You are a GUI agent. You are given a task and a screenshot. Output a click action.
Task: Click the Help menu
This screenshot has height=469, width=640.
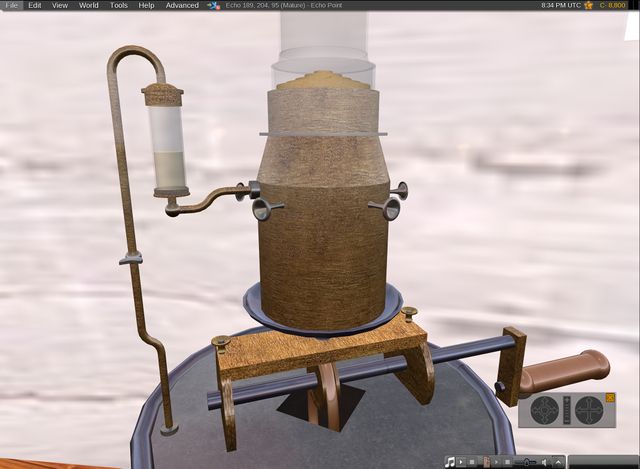[x=147, y=5]
